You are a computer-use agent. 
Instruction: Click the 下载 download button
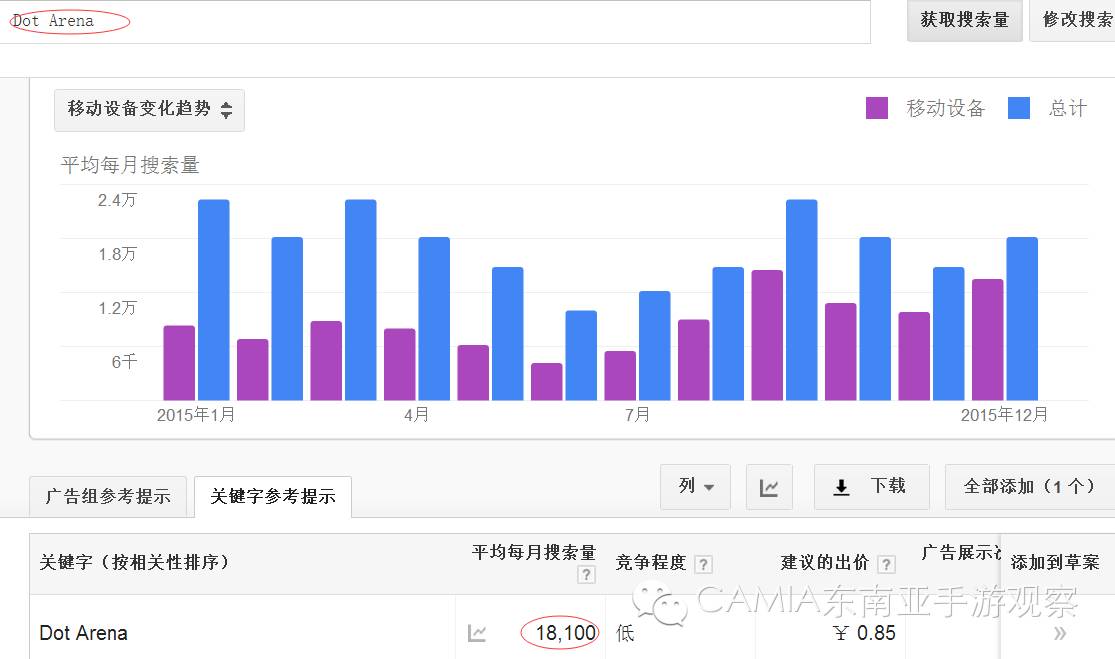coord(872,487)
